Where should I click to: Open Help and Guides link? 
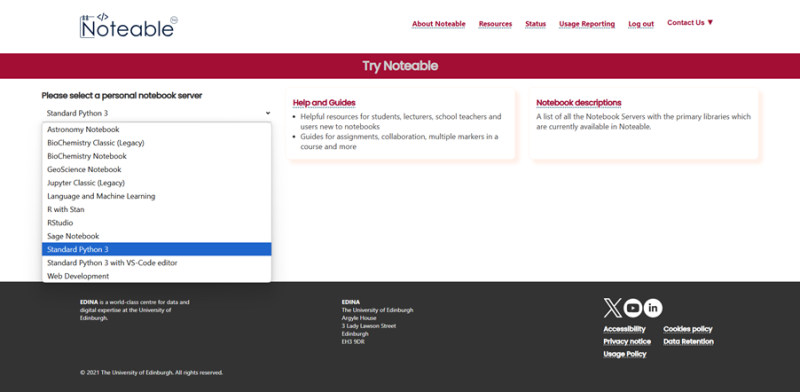click(x=324, y=103)
